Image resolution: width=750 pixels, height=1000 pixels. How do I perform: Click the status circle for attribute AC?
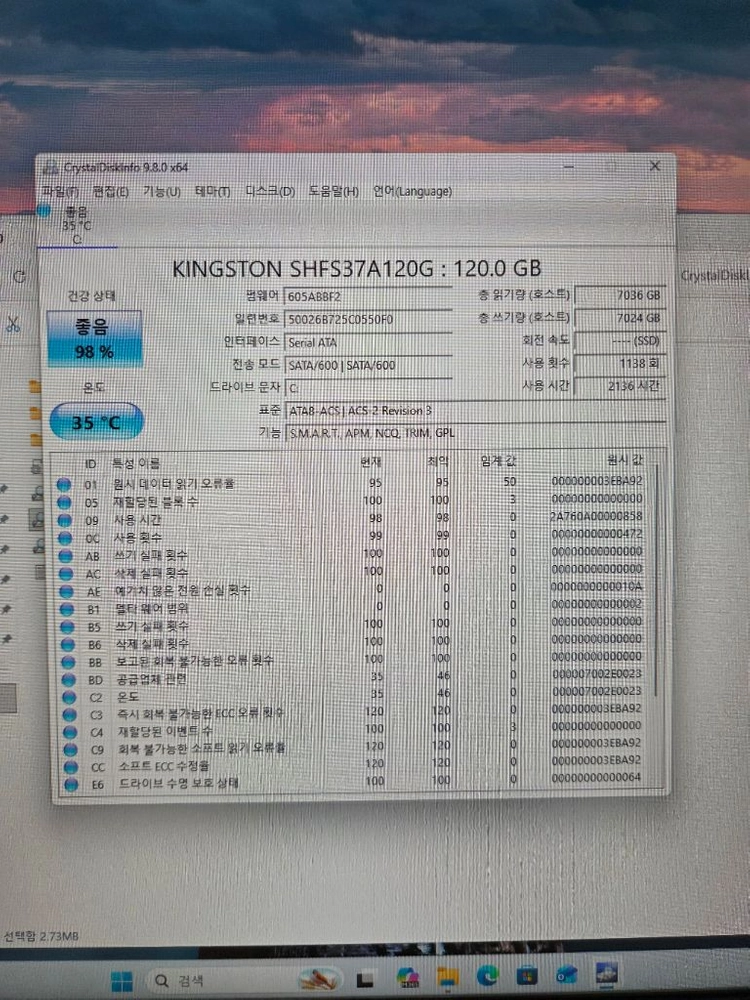coord(66,573)
